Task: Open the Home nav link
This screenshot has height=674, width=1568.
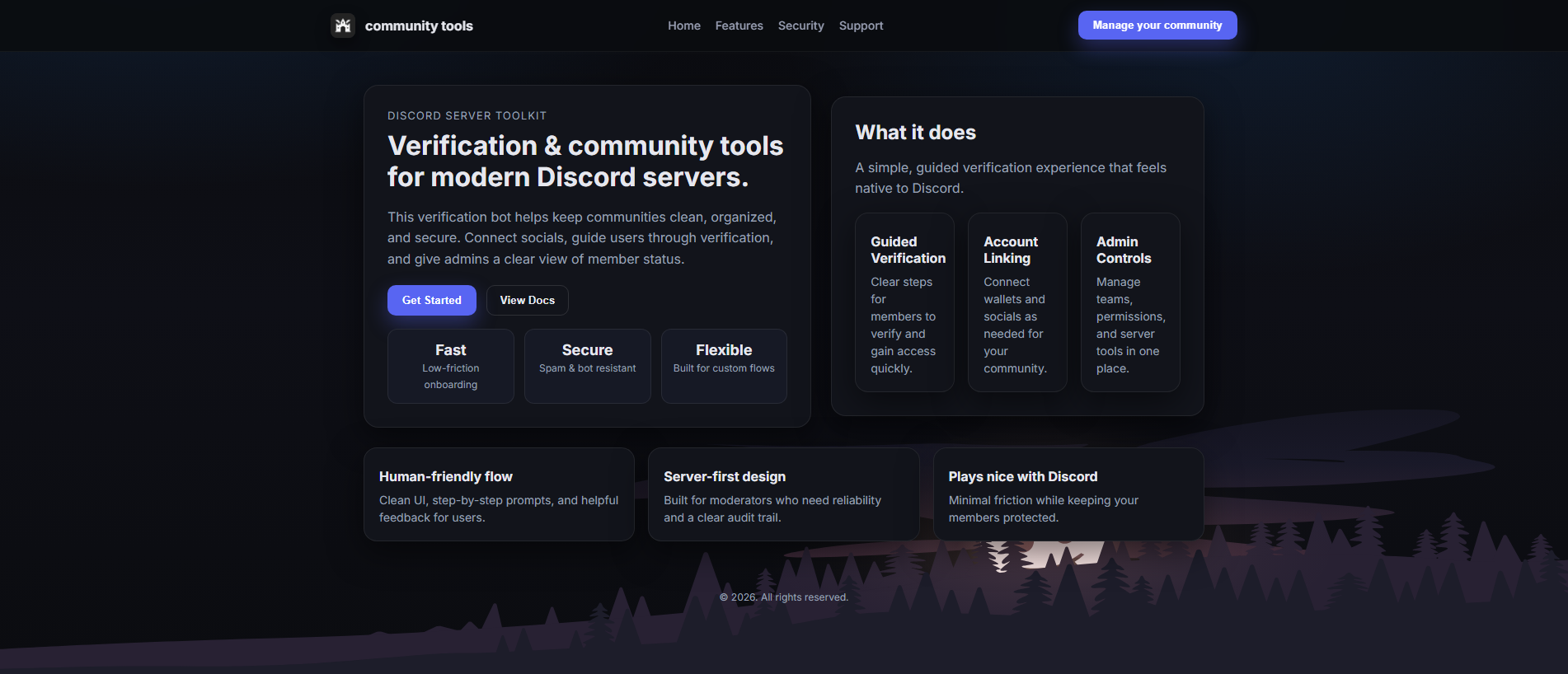Action: pos(684,26)
